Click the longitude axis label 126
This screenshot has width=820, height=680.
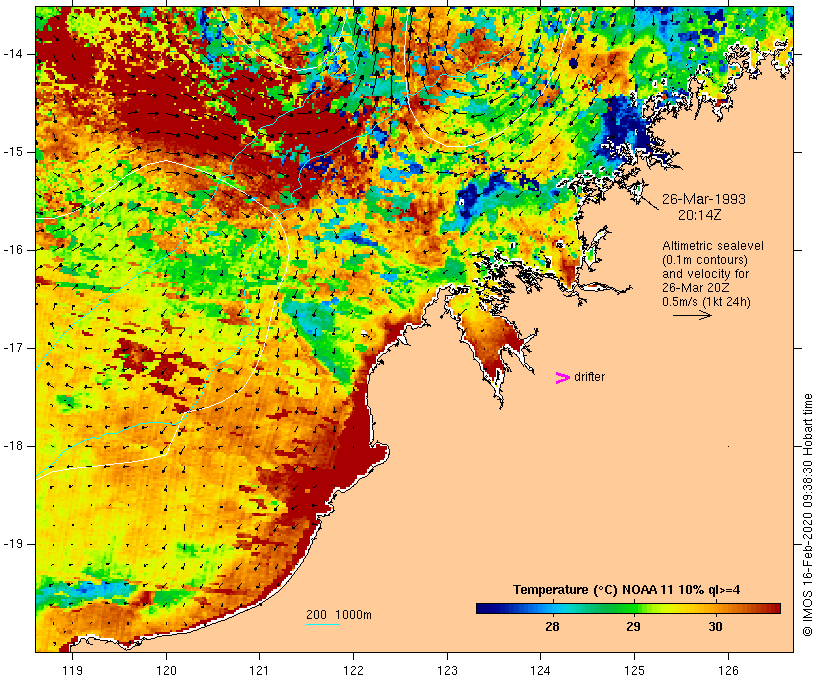pyautogui.click(x=728, y=671)
